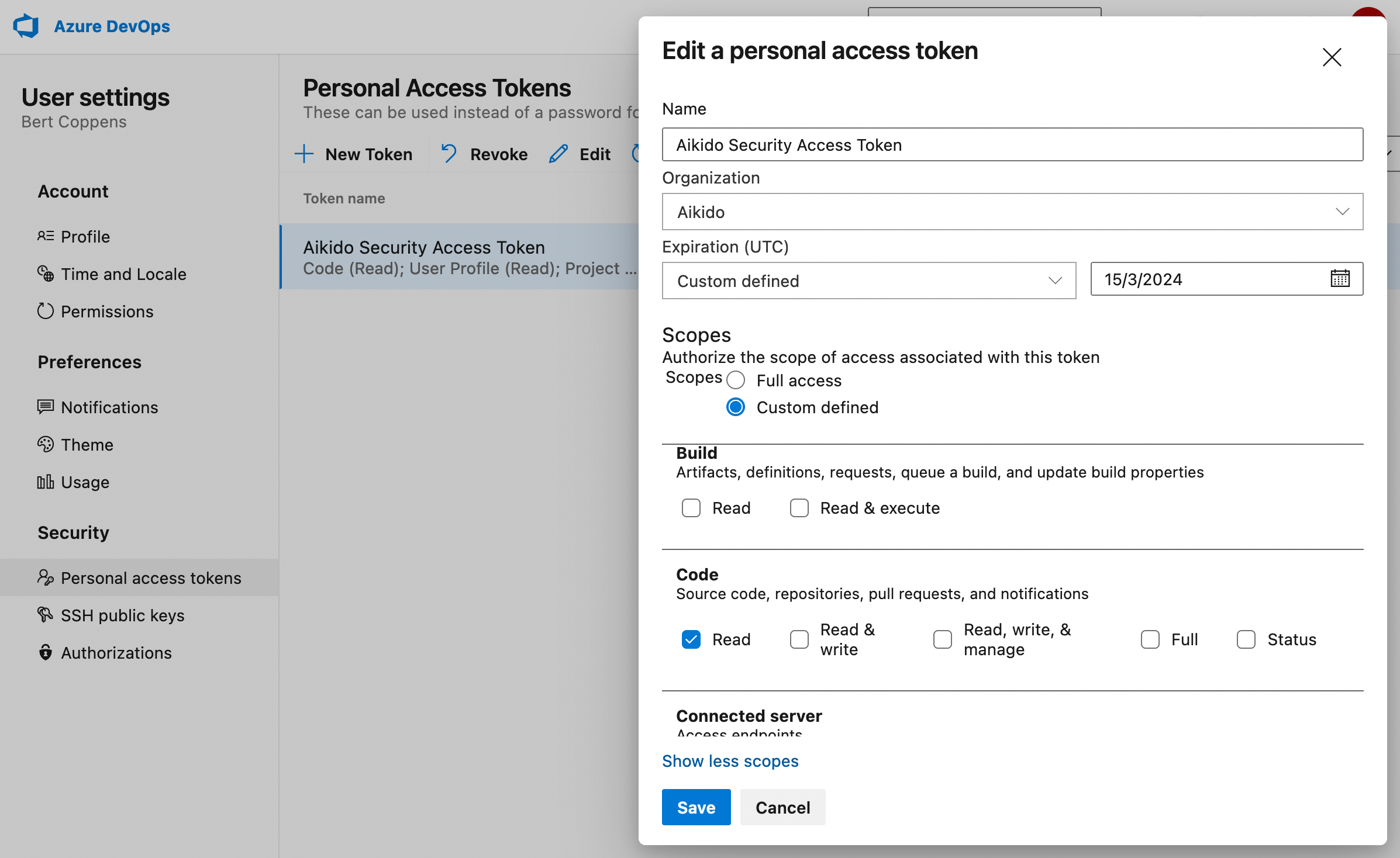The image size is (1400, 858).
Task: Check the Code Read & write checkbox
Action: click(799, 639)
